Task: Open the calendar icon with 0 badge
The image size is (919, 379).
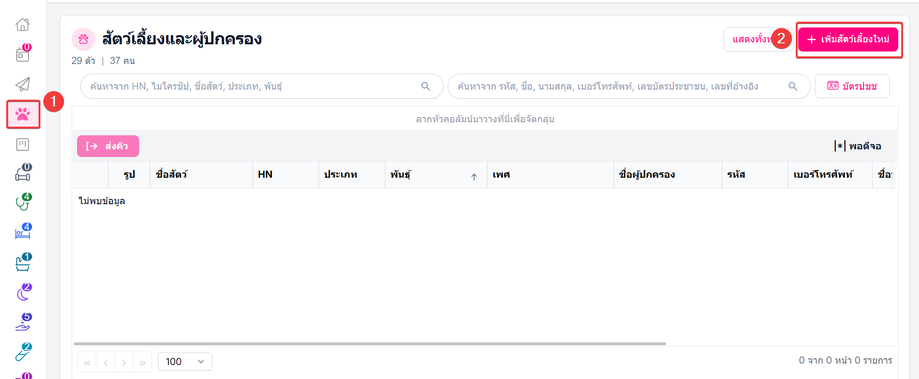Action: [22, 54]
